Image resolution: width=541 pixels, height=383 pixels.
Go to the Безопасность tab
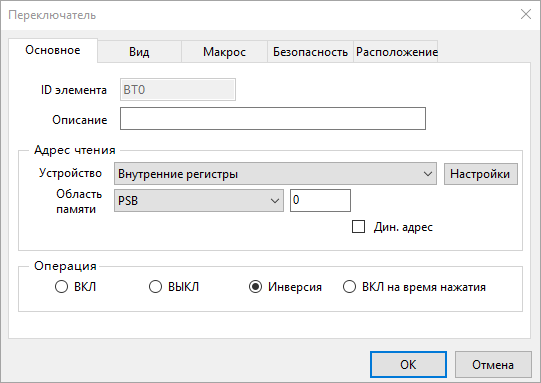pos(310,52)
